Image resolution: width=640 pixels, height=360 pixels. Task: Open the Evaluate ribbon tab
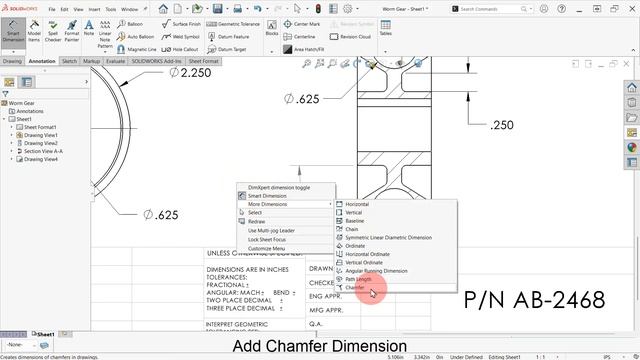click(x=116, y=61)
